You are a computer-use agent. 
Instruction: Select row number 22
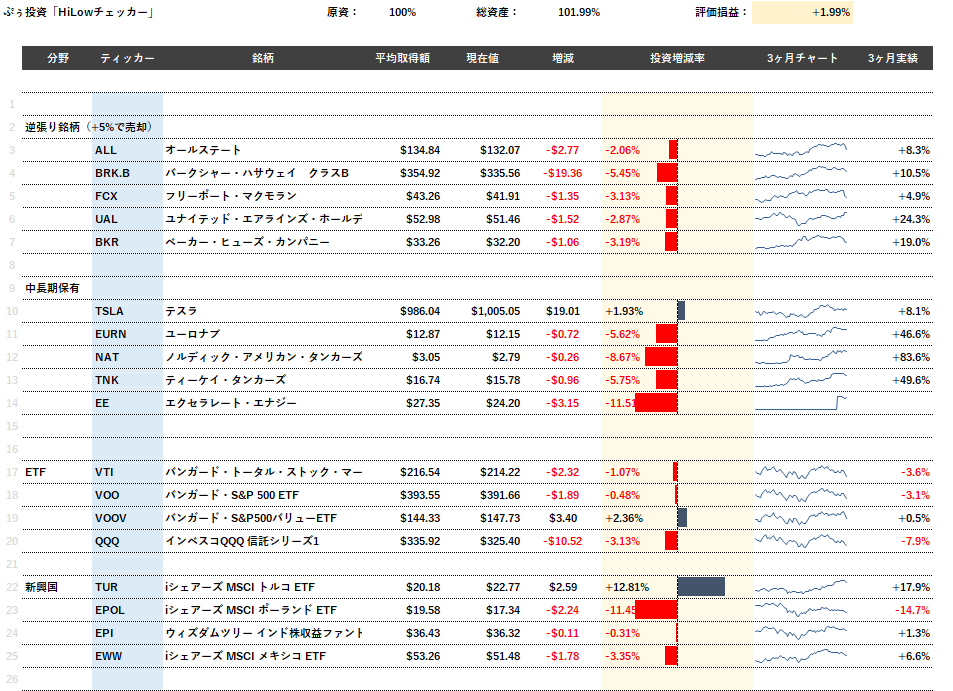pos(12,587)
